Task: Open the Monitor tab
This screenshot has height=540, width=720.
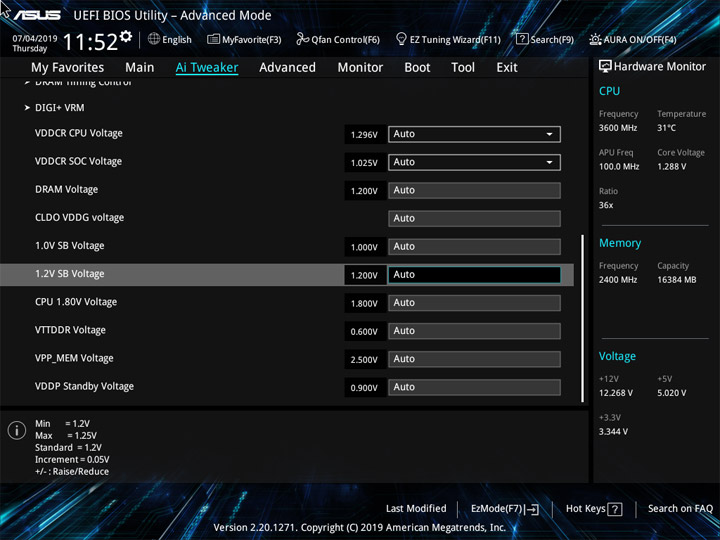Action: [360, 68]
